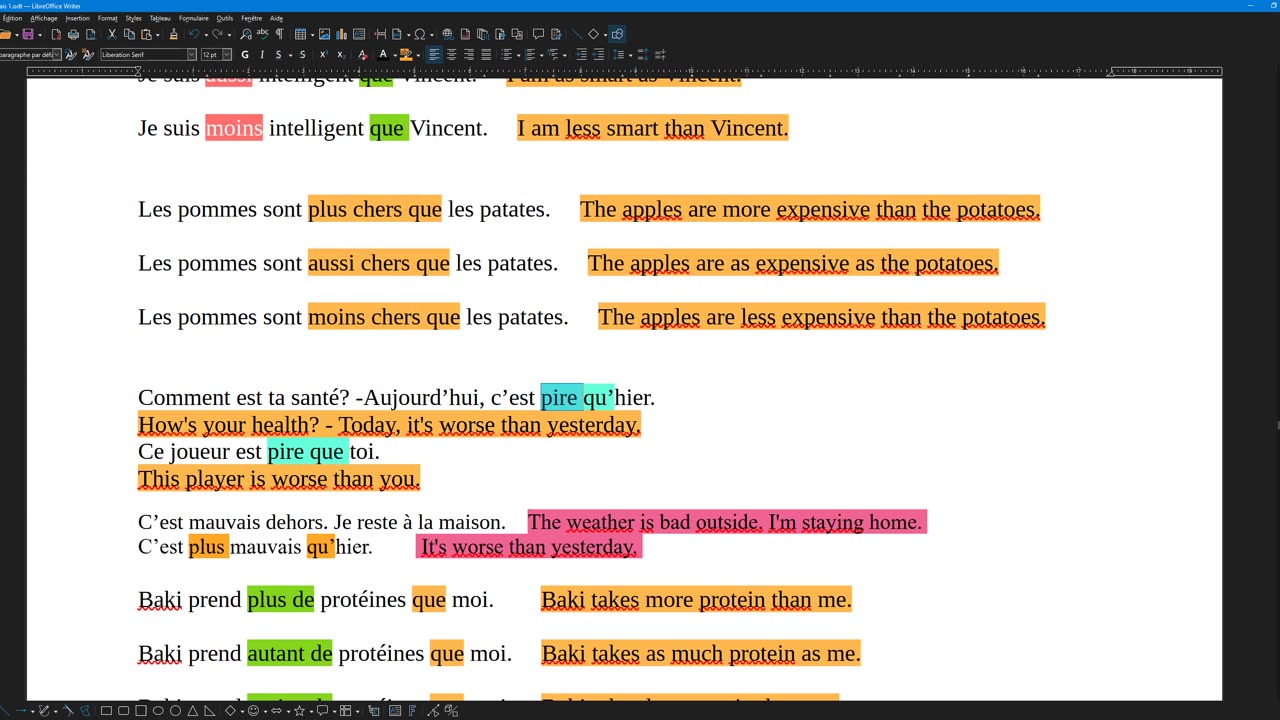Toggle justified alignment
The image size is (1280, 720).
pyautogui.click(x=486, y=55)
